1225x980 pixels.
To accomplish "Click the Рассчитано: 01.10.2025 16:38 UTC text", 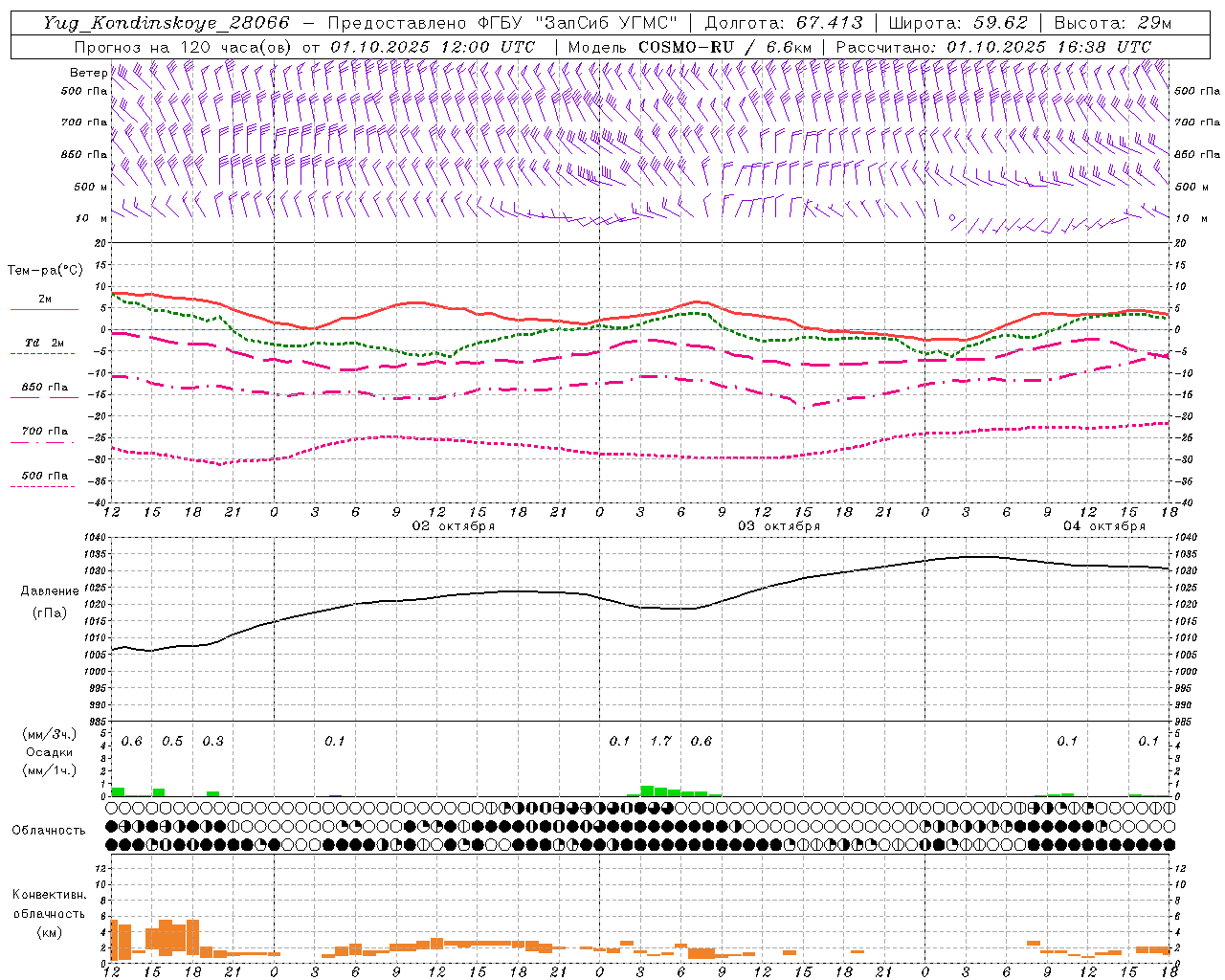I will click(x=993, y=46).
